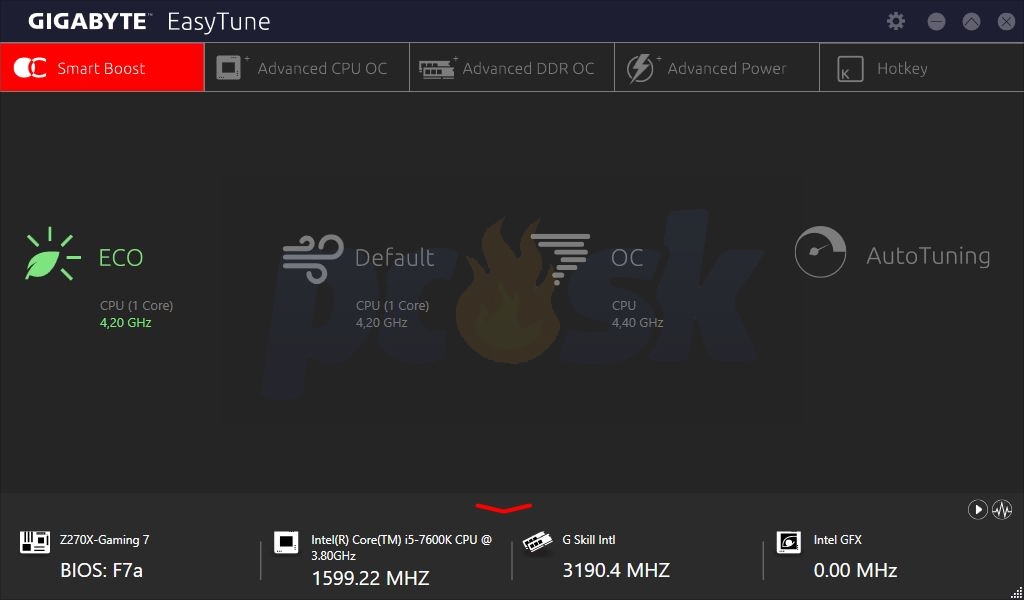Click the Intel(R) Core(TM) i5-7600K CPU name
The width and height of the screenshot is (1024, 600).
(402, 547)
